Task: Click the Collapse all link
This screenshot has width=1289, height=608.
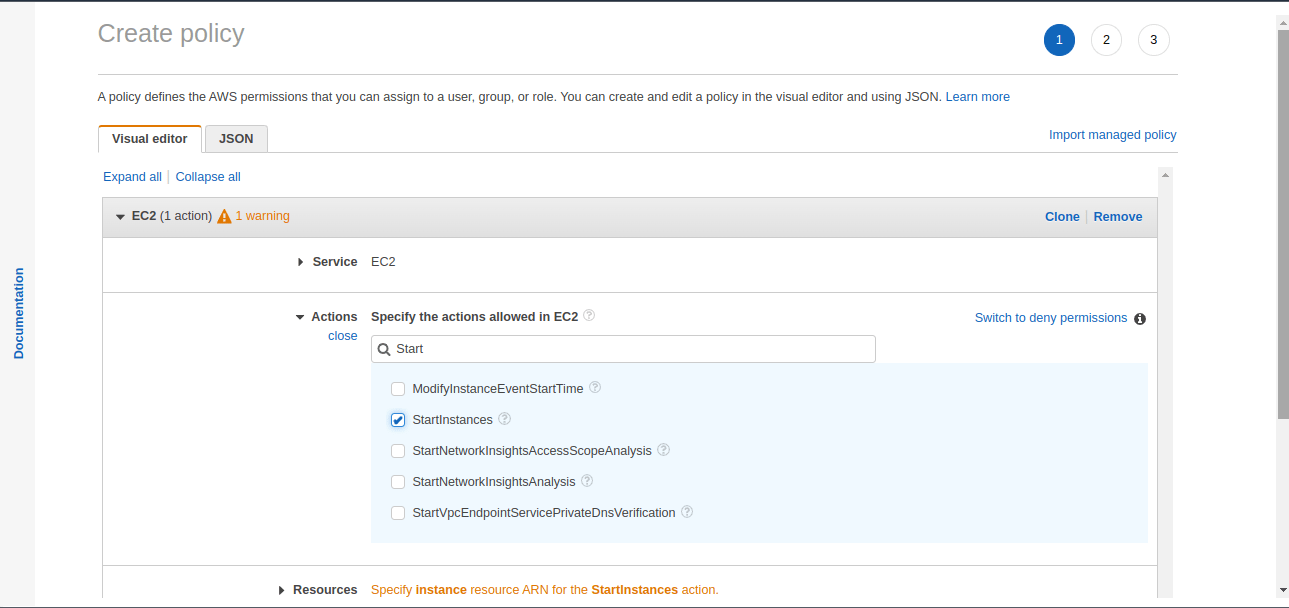Action: (x=208, y=177)
